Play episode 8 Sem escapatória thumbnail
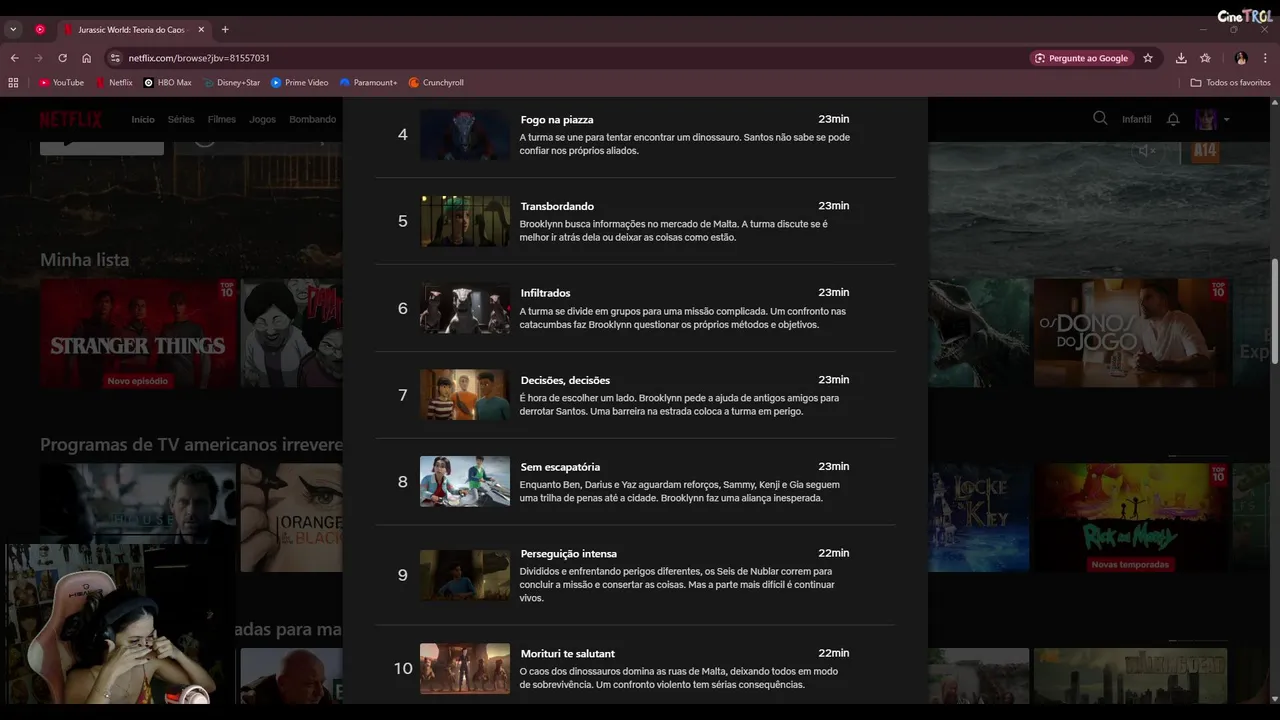The height and width of the screenshot is (720, 1280). point(464,481)
